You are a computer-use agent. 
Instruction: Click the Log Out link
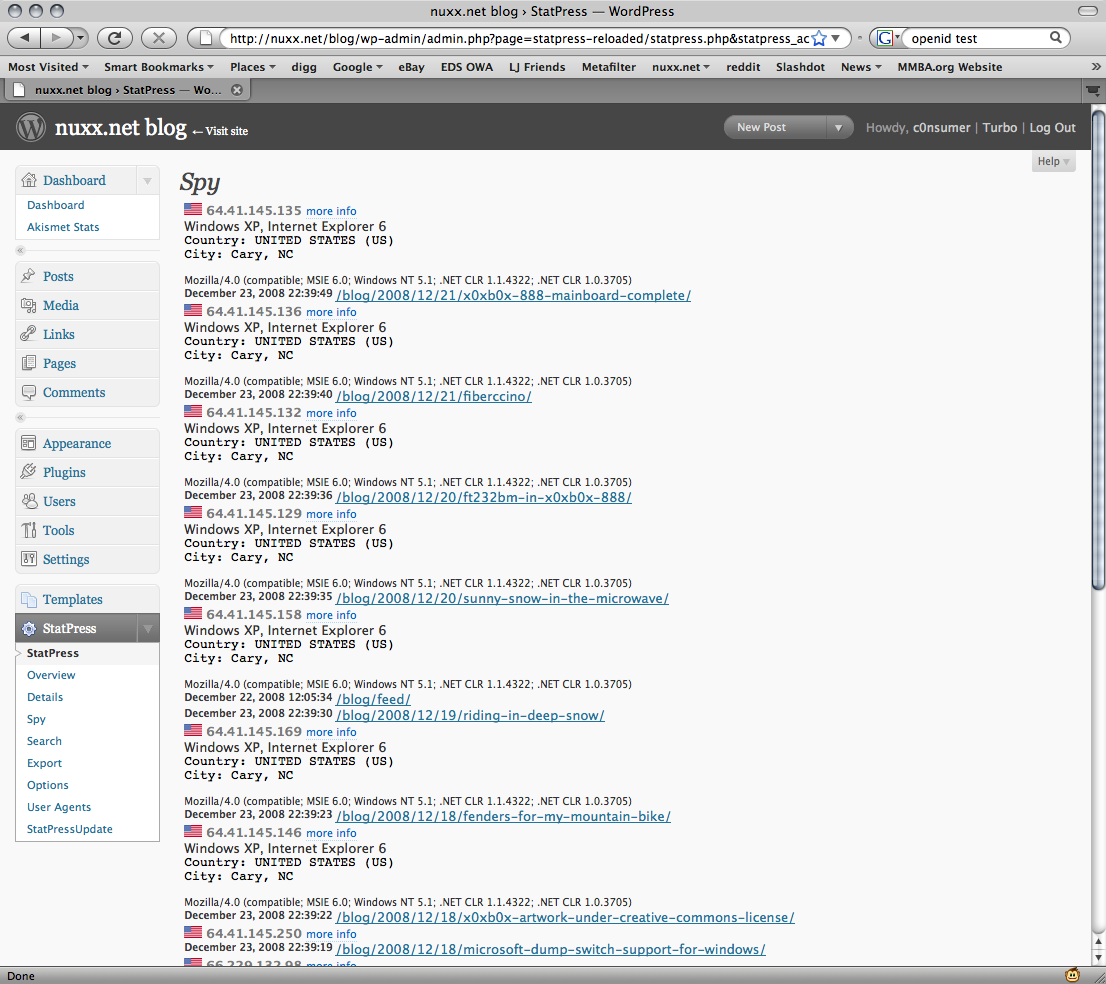pos(1052,128)
